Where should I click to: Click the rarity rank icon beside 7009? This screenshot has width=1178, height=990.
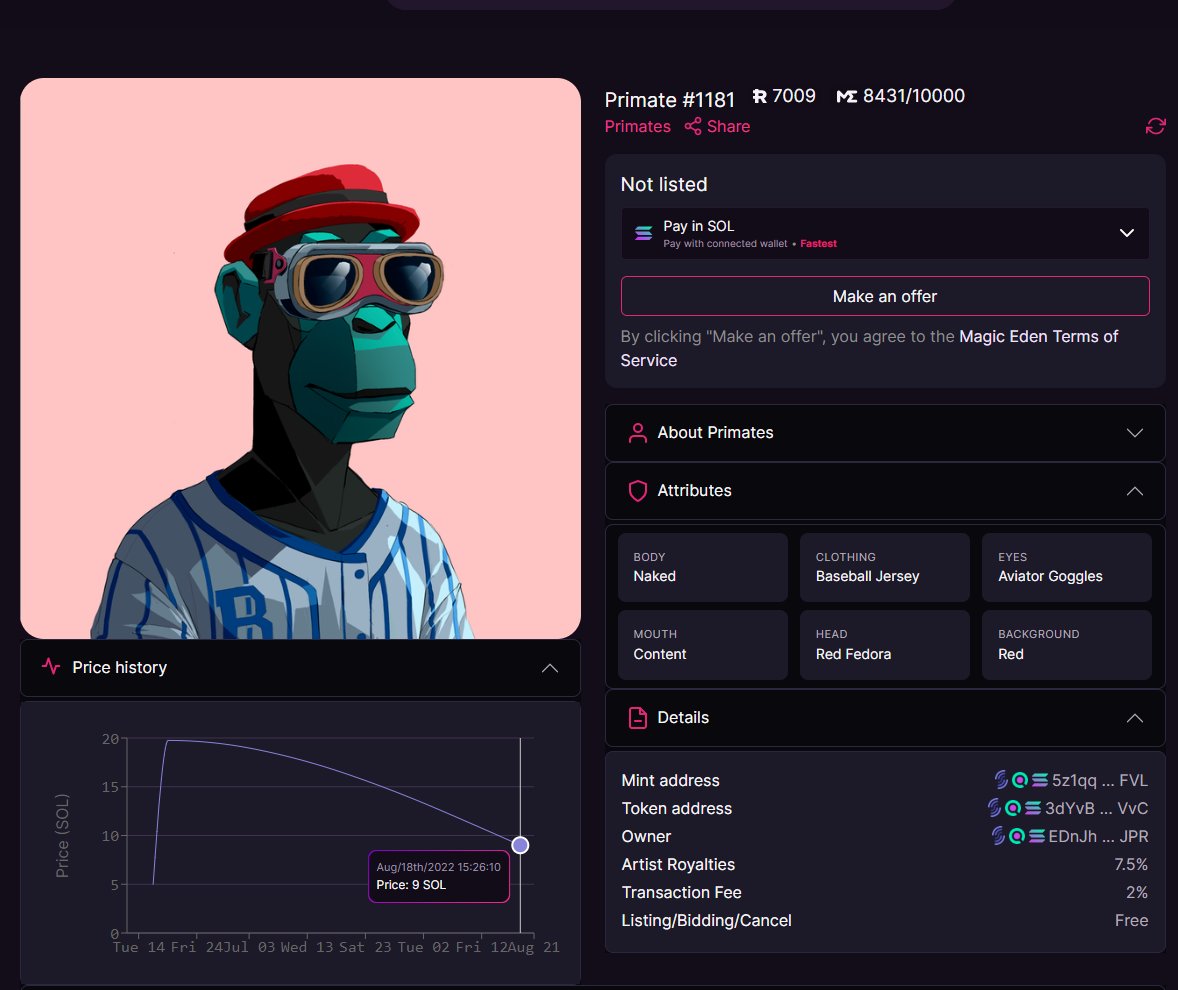(760, 96)
